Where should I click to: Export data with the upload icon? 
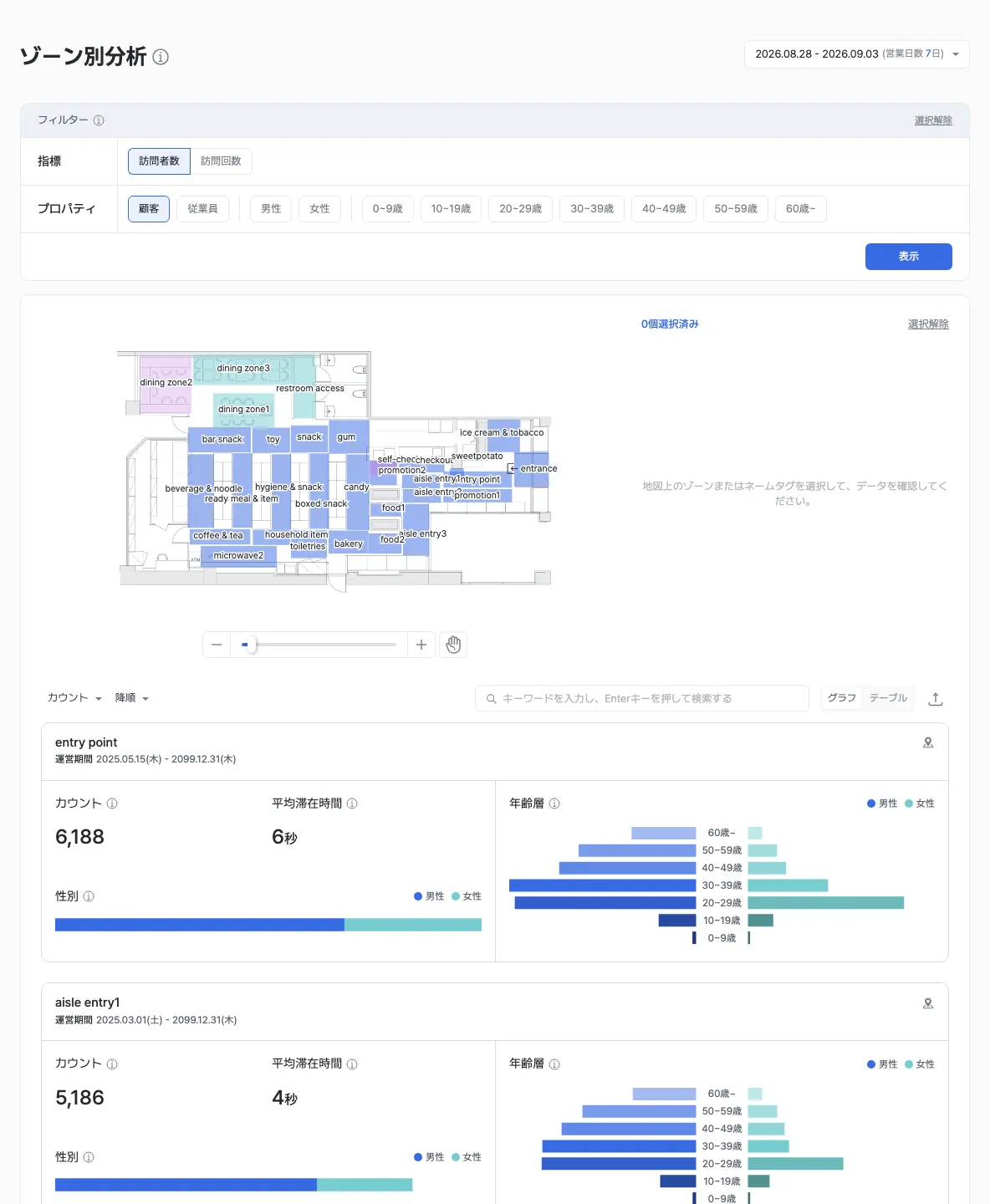[x=936, y=698]
